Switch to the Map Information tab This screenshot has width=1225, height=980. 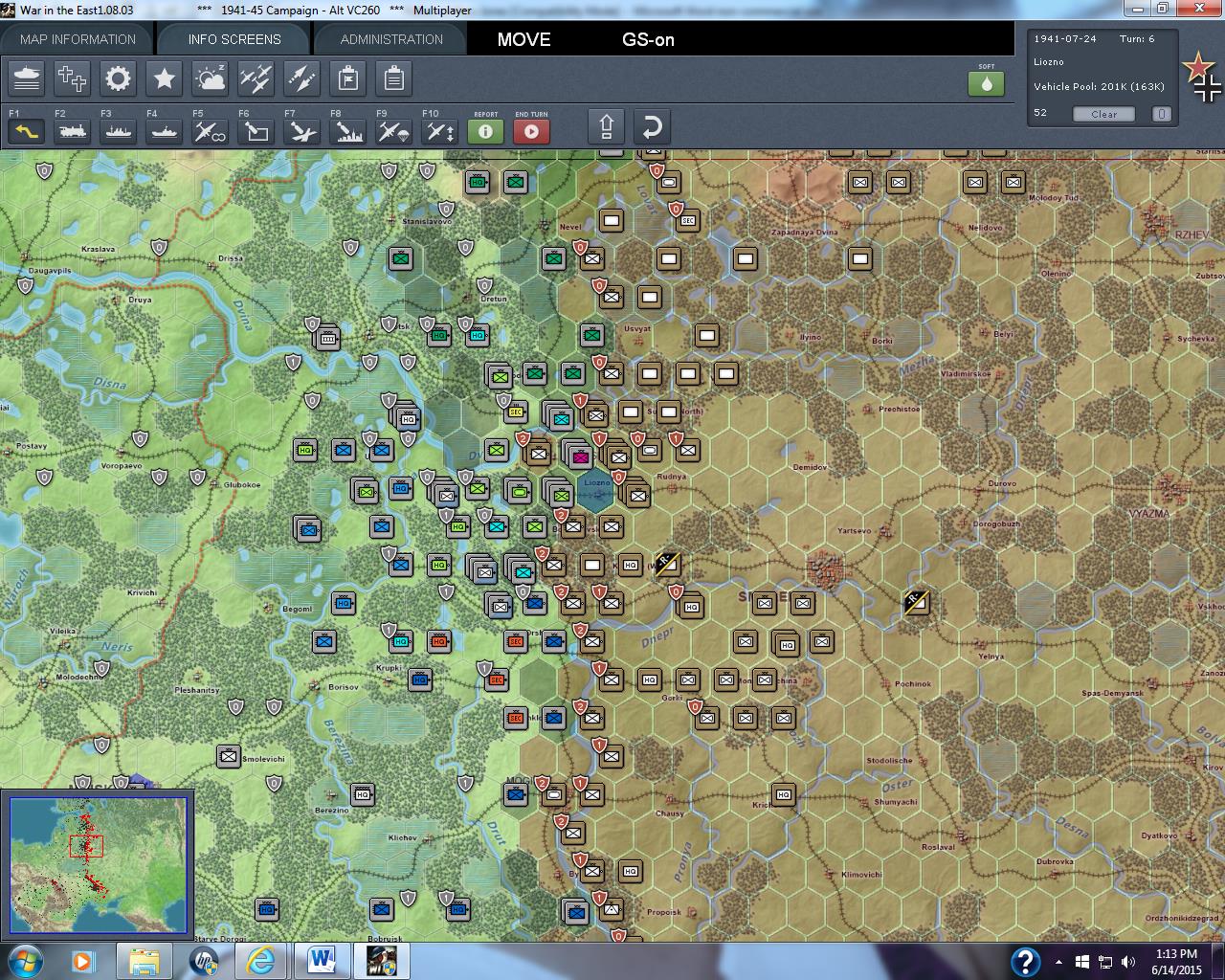78,39
